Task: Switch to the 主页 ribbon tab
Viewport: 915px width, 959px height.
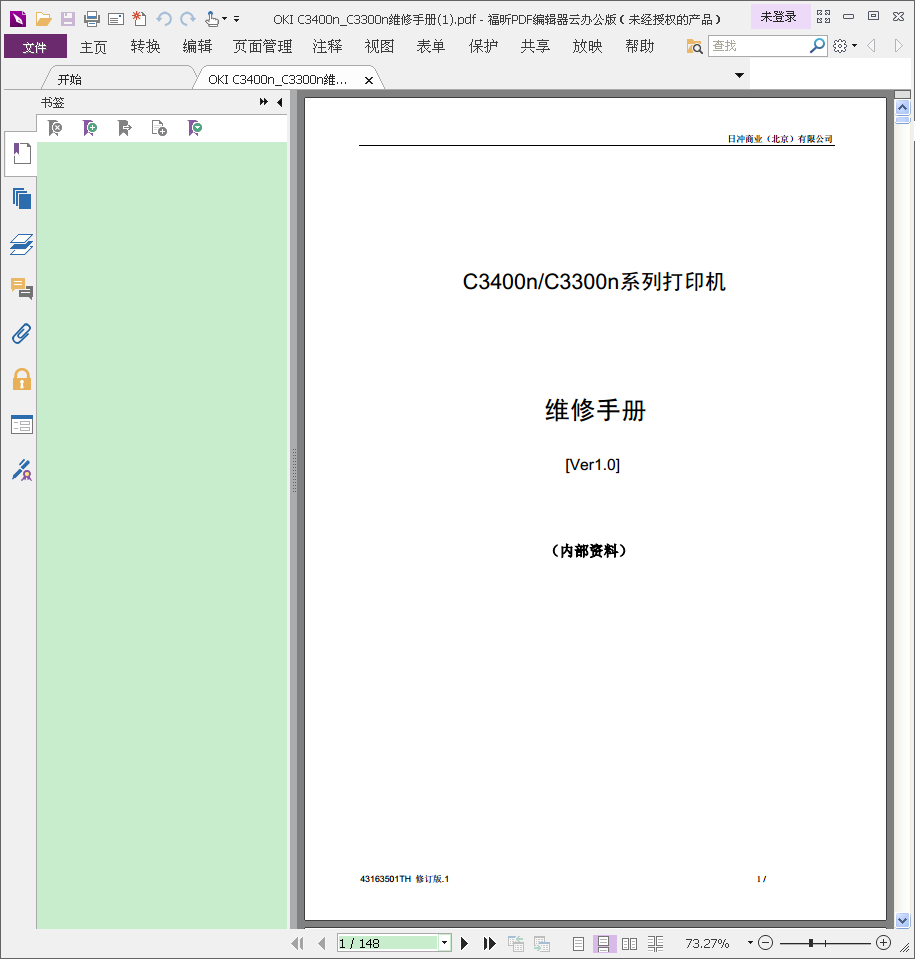Action: pos(94,46)
